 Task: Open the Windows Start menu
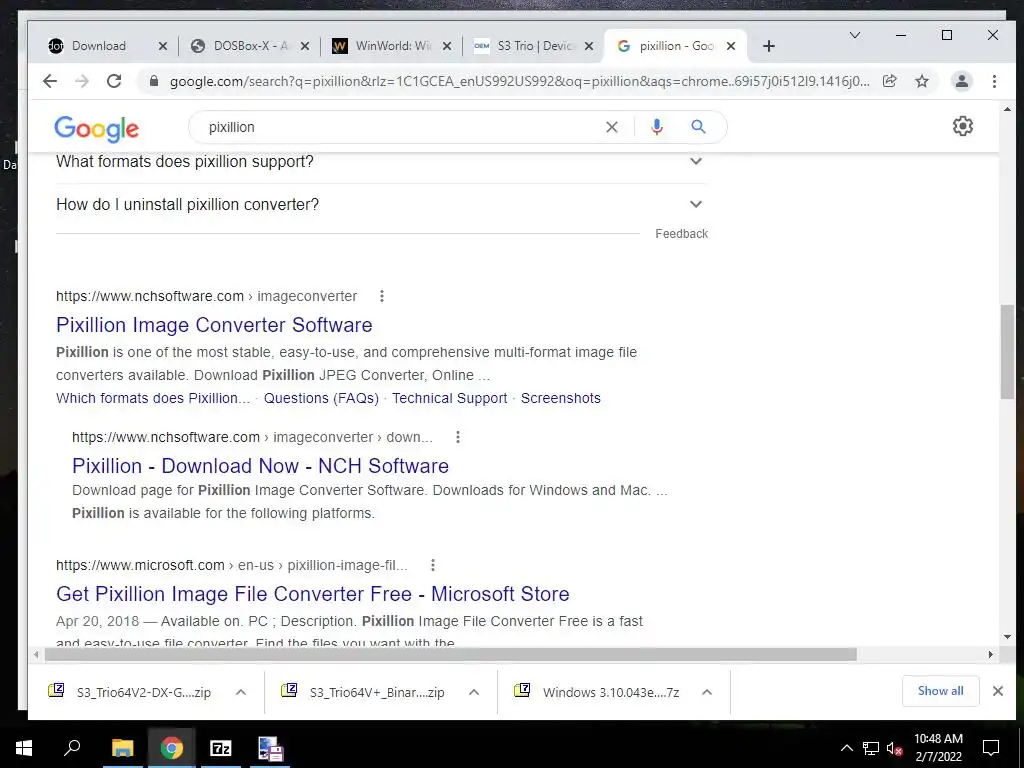(x=24, y=748)
